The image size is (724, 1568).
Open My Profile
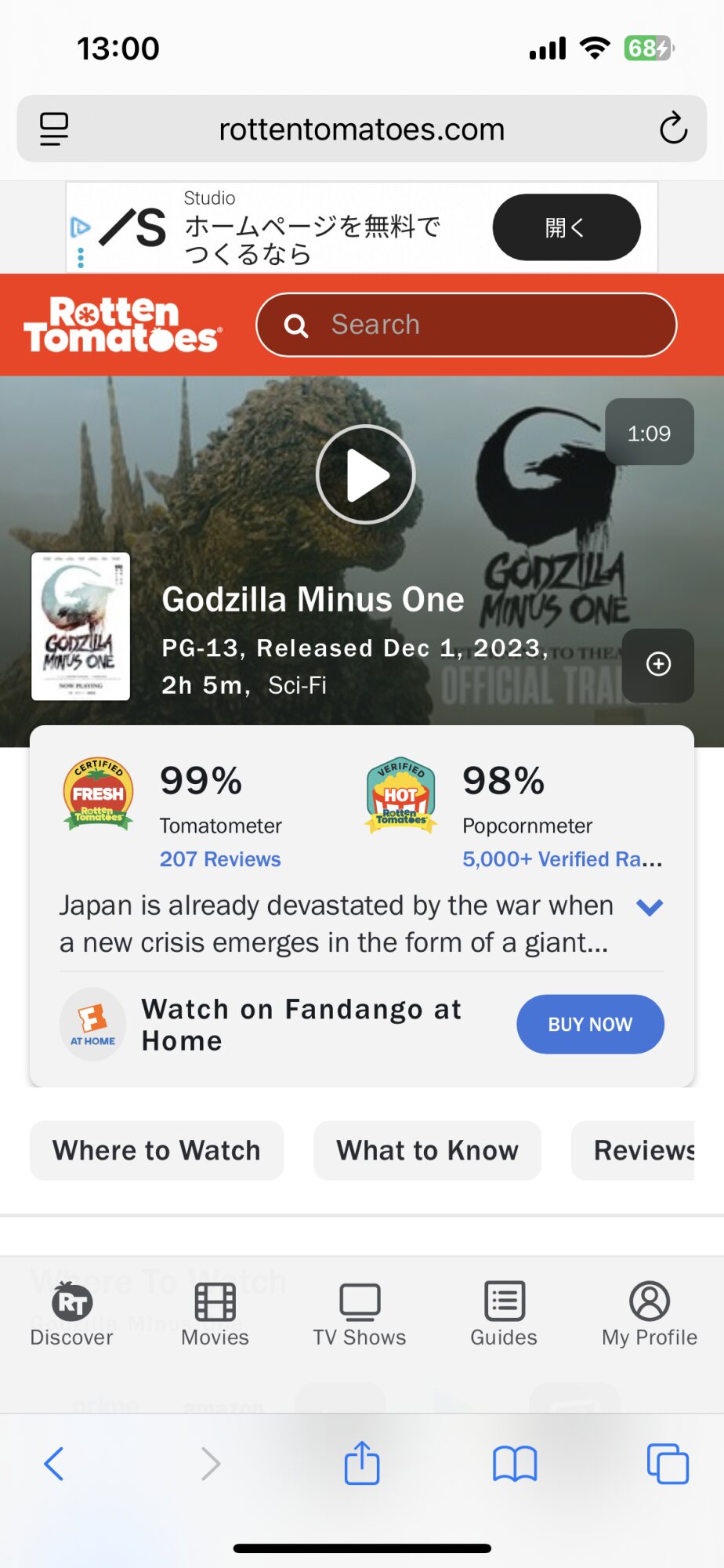tap(649, 1313)
